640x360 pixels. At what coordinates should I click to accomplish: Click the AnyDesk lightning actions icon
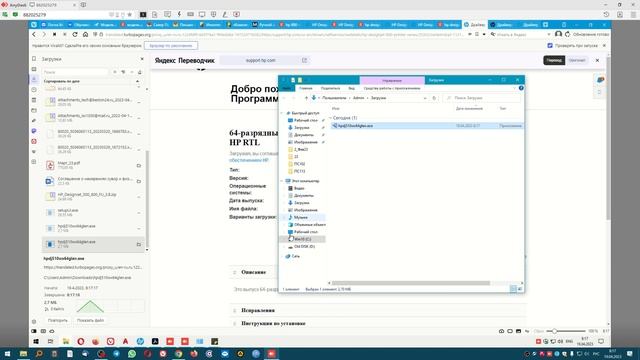[x=179, y=14]
